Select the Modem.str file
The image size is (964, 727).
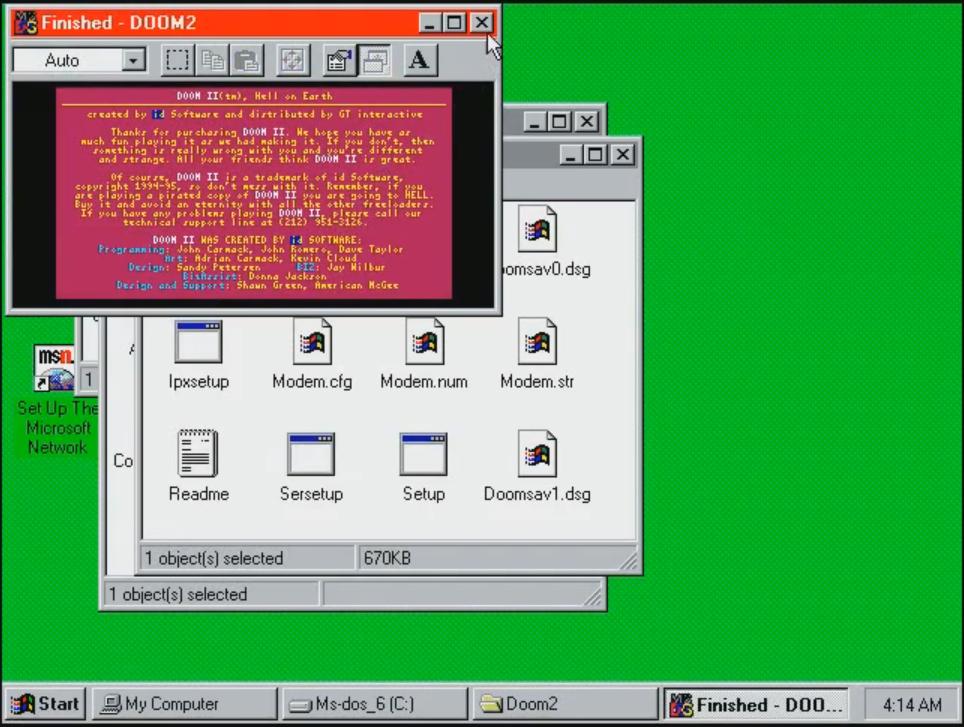(x=536, y=340)
